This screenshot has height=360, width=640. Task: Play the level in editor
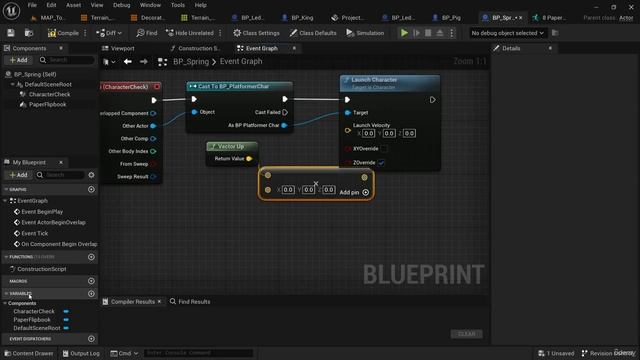click(x=404, y=33)
